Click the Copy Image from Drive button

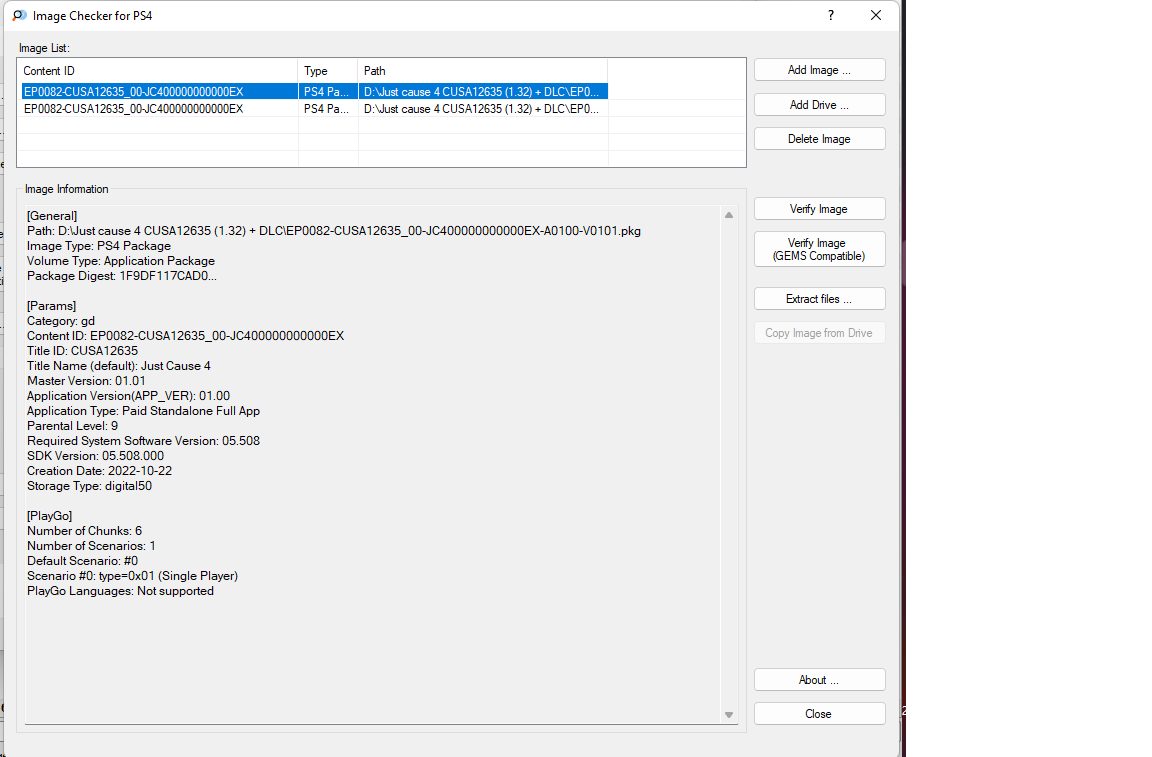[x=819, y=333]
